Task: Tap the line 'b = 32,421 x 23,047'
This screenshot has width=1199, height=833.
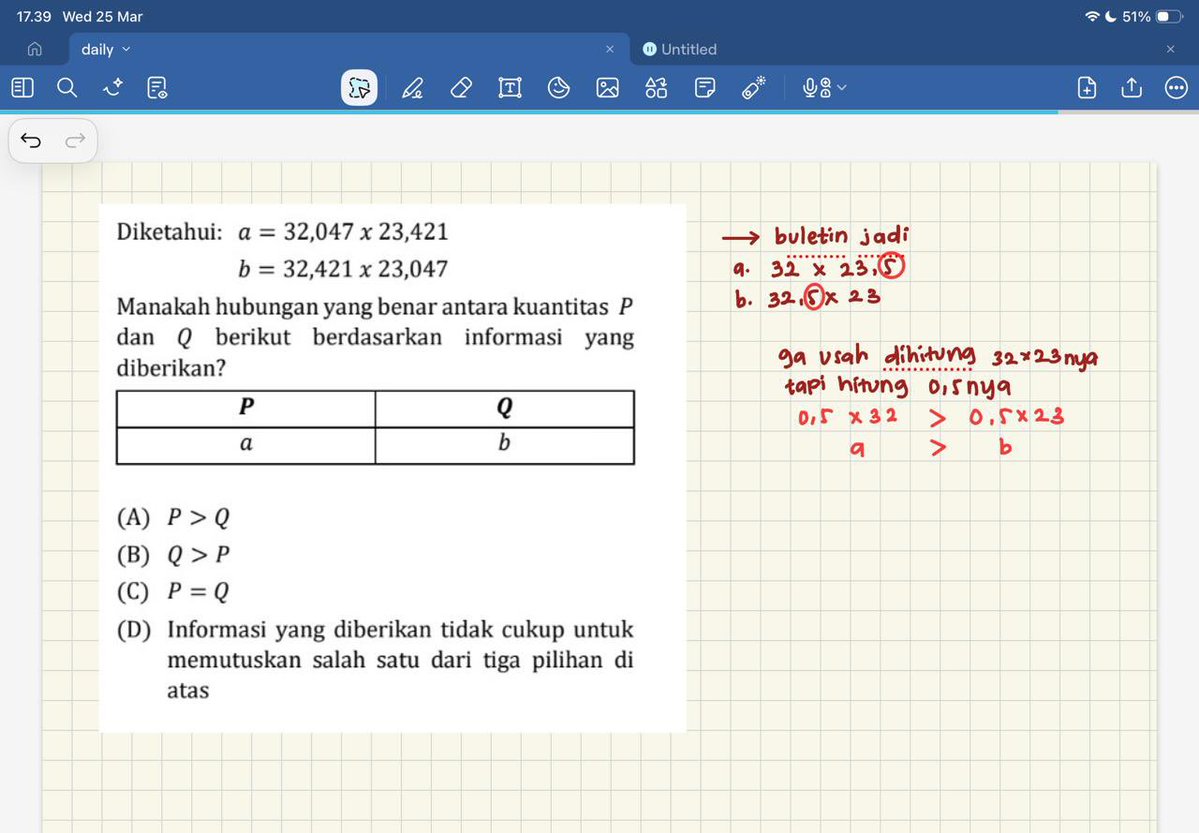Action: [x=343, y=269]
